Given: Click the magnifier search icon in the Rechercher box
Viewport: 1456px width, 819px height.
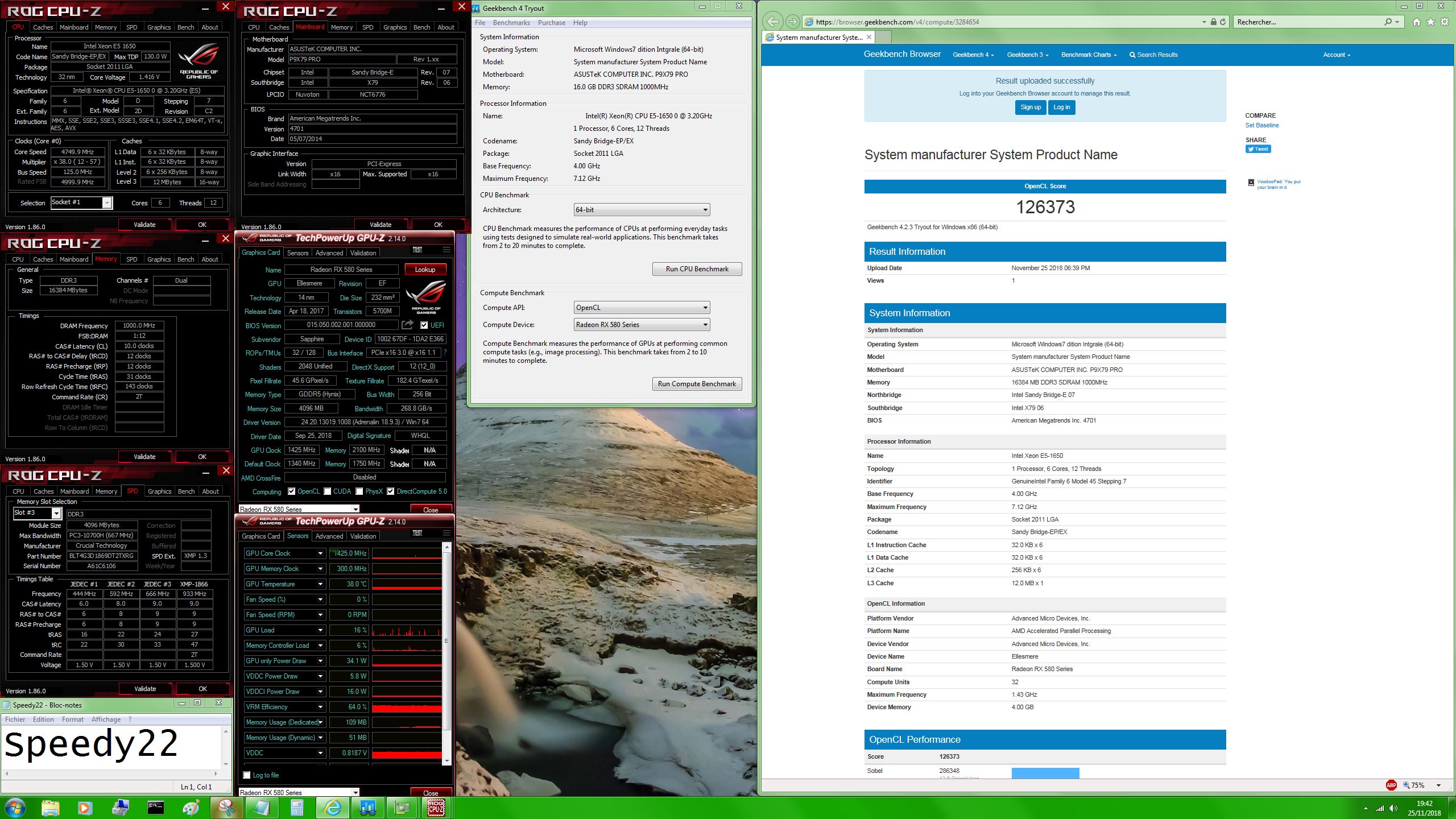Looking at the screenshot, I should (1388, 22).
